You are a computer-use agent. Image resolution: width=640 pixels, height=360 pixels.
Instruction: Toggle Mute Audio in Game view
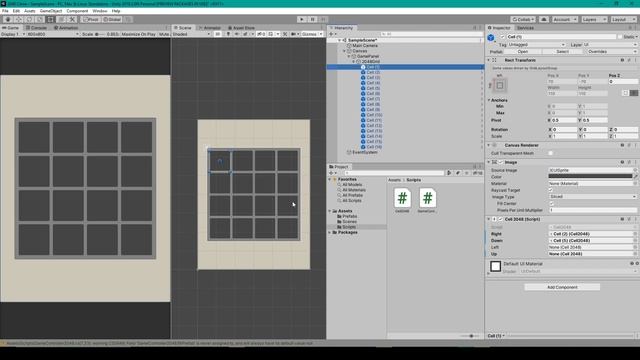pyautogui.click(x=164, y=34)
